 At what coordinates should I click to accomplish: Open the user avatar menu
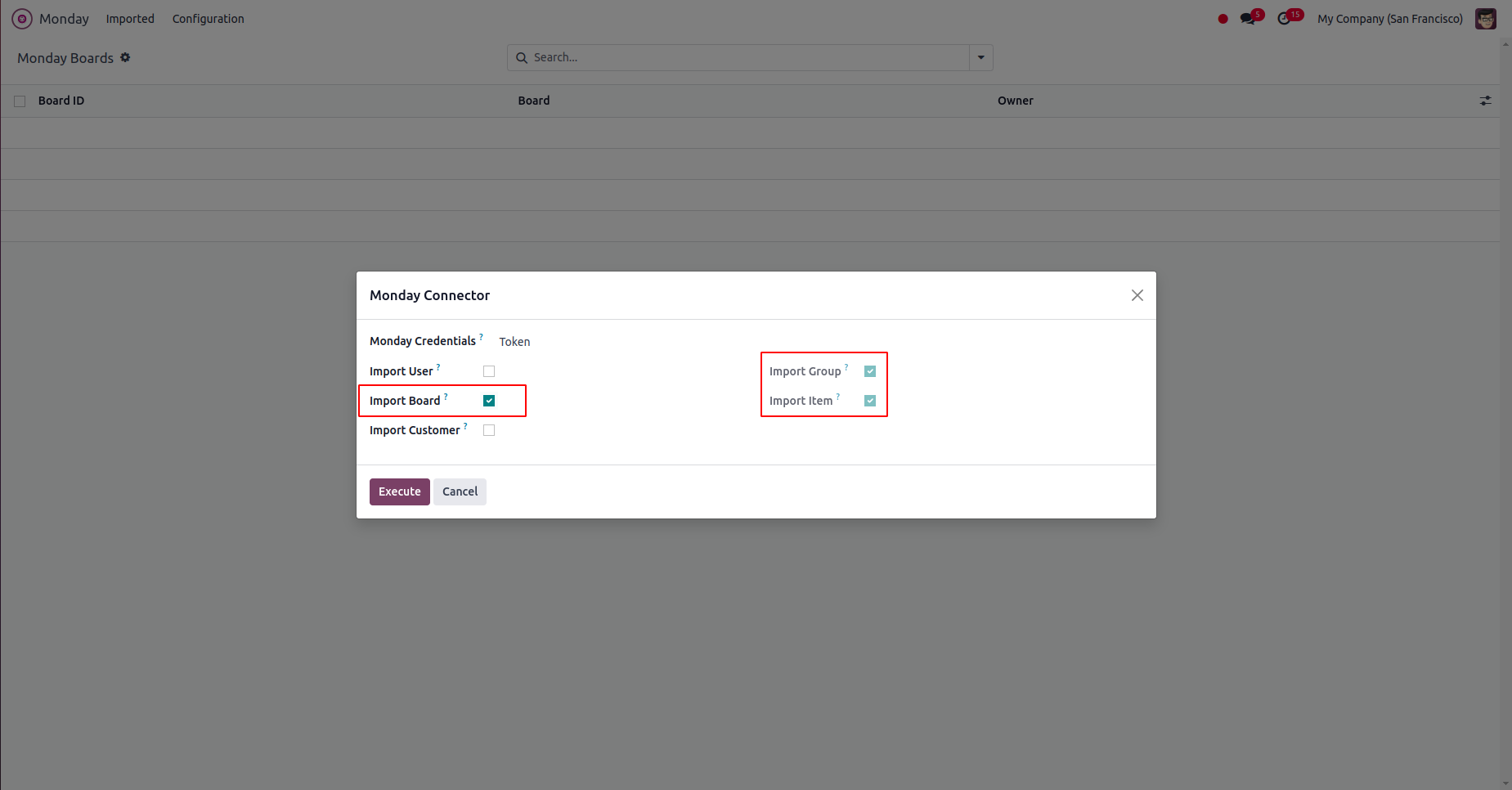(x=1485, y=19)
